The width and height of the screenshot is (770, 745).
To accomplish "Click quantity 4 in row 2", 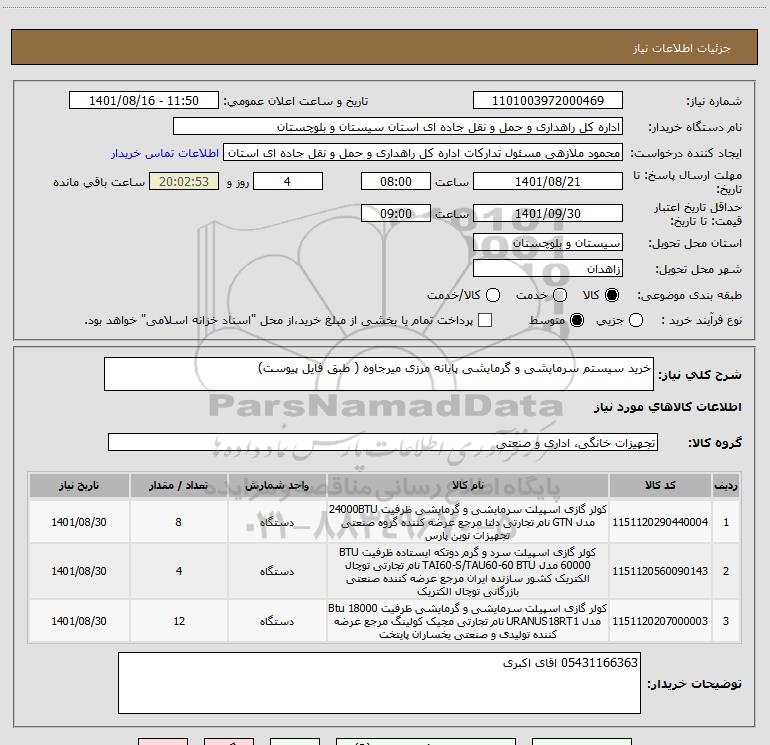I will pyautogui.click(x=179, y=571).
